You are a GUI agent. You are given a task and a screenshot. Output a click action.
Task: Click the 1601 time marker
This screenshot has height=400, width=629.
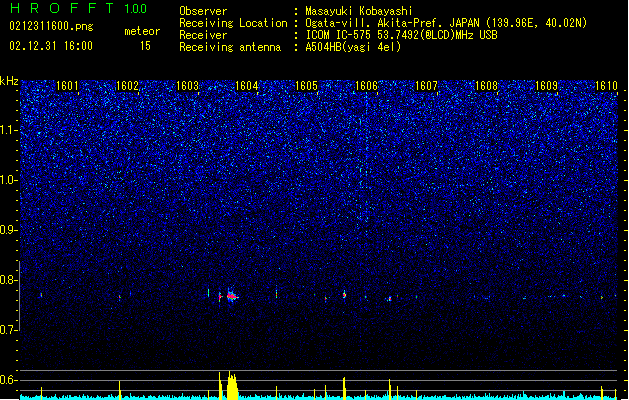67,86
